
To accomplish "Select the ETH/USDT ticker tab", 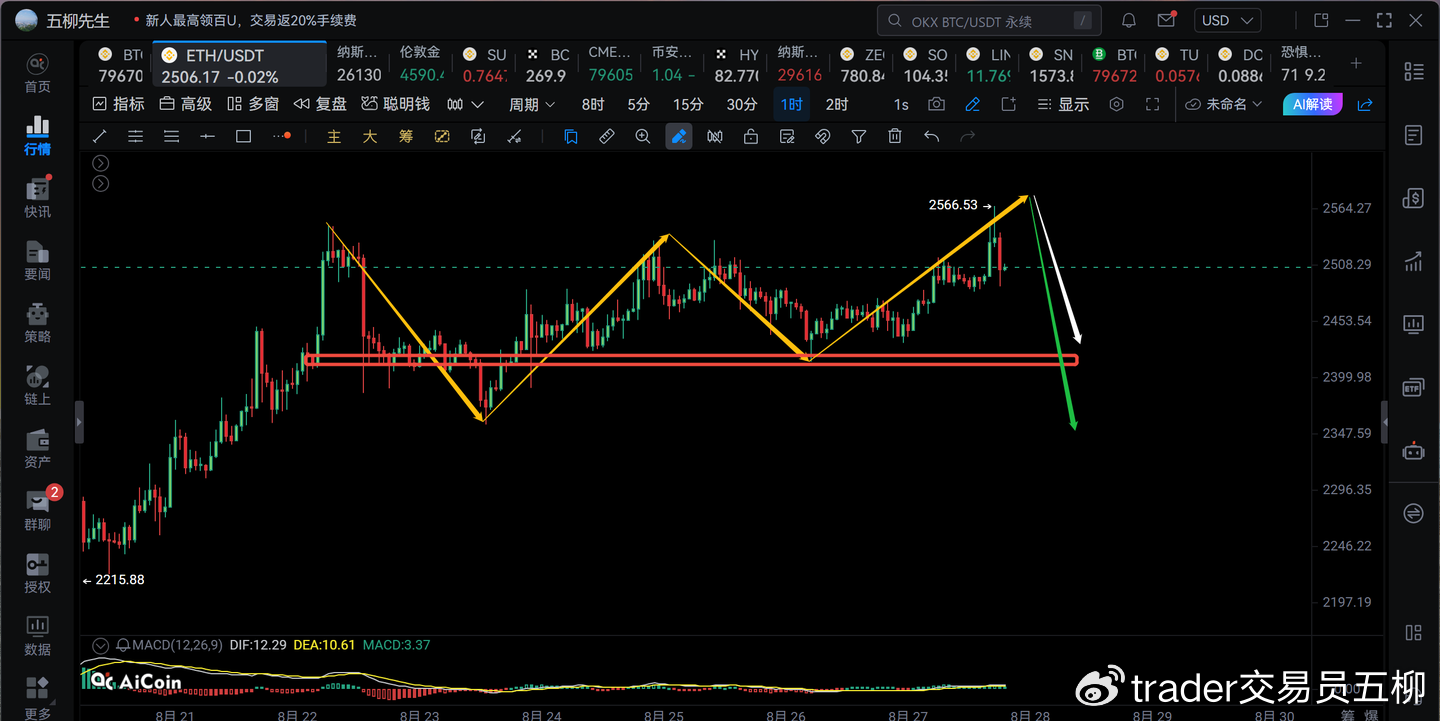I will 240,66.
